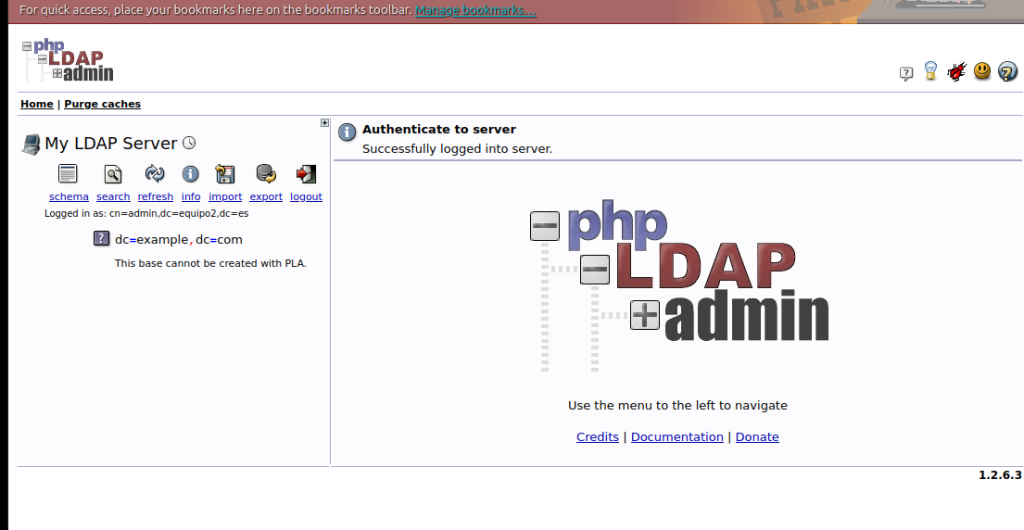Click the light bulb feature request icon
Image resolution: width=1024 pixels, height=530 pixels.
(931, 72)
